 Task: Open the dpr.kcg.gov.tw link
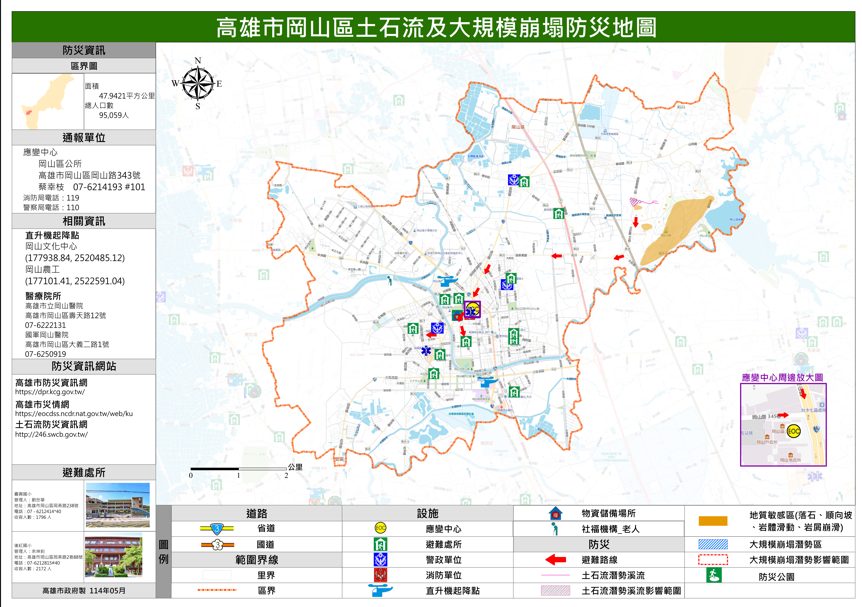51,392
